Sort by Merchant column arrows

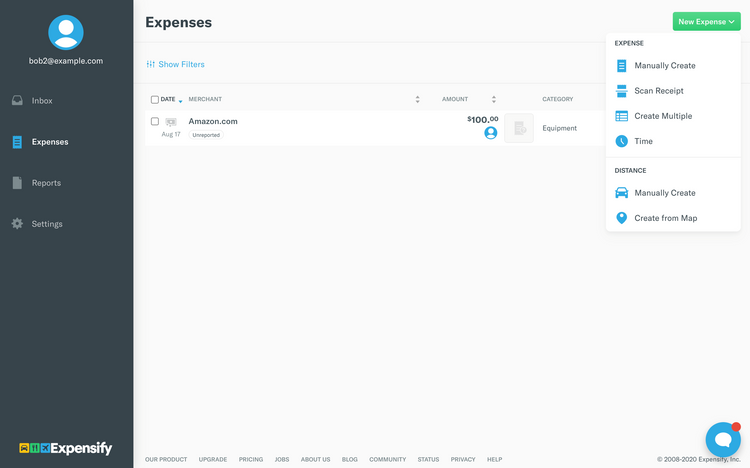(418, 99)
